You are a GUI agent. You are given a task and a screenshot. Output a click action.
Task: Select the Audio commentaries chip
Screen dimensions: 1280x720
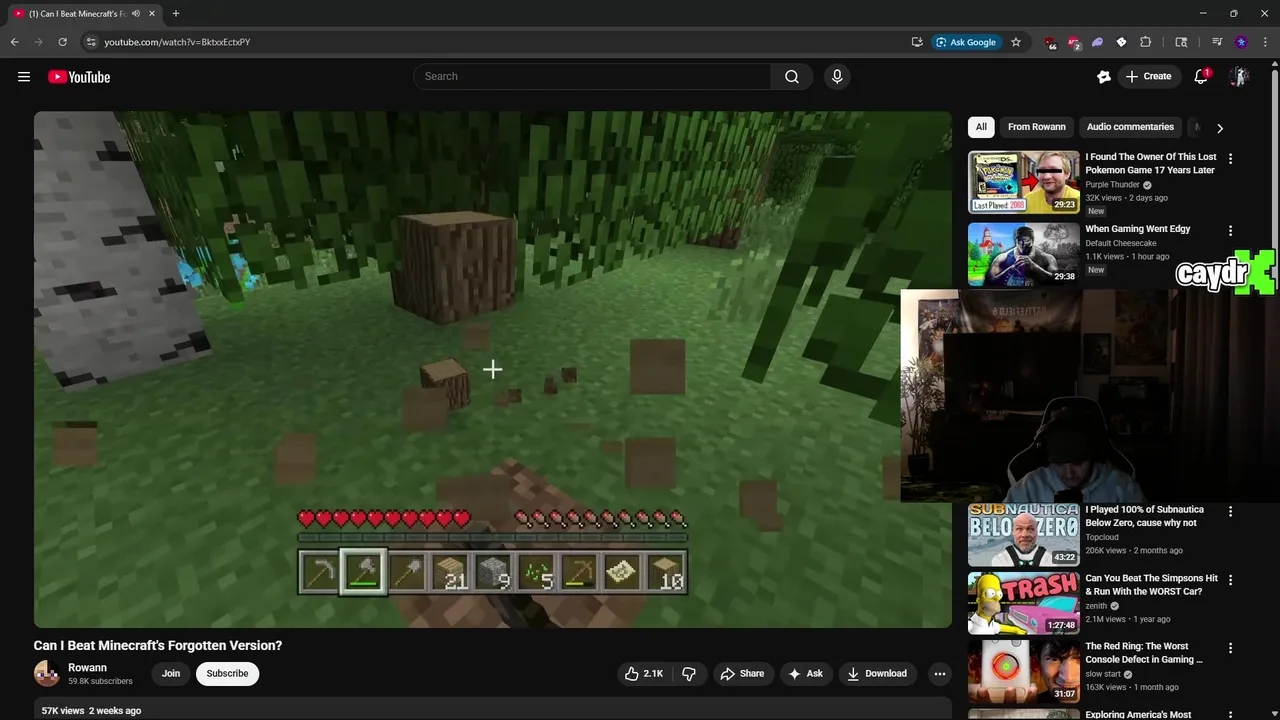1130,127
